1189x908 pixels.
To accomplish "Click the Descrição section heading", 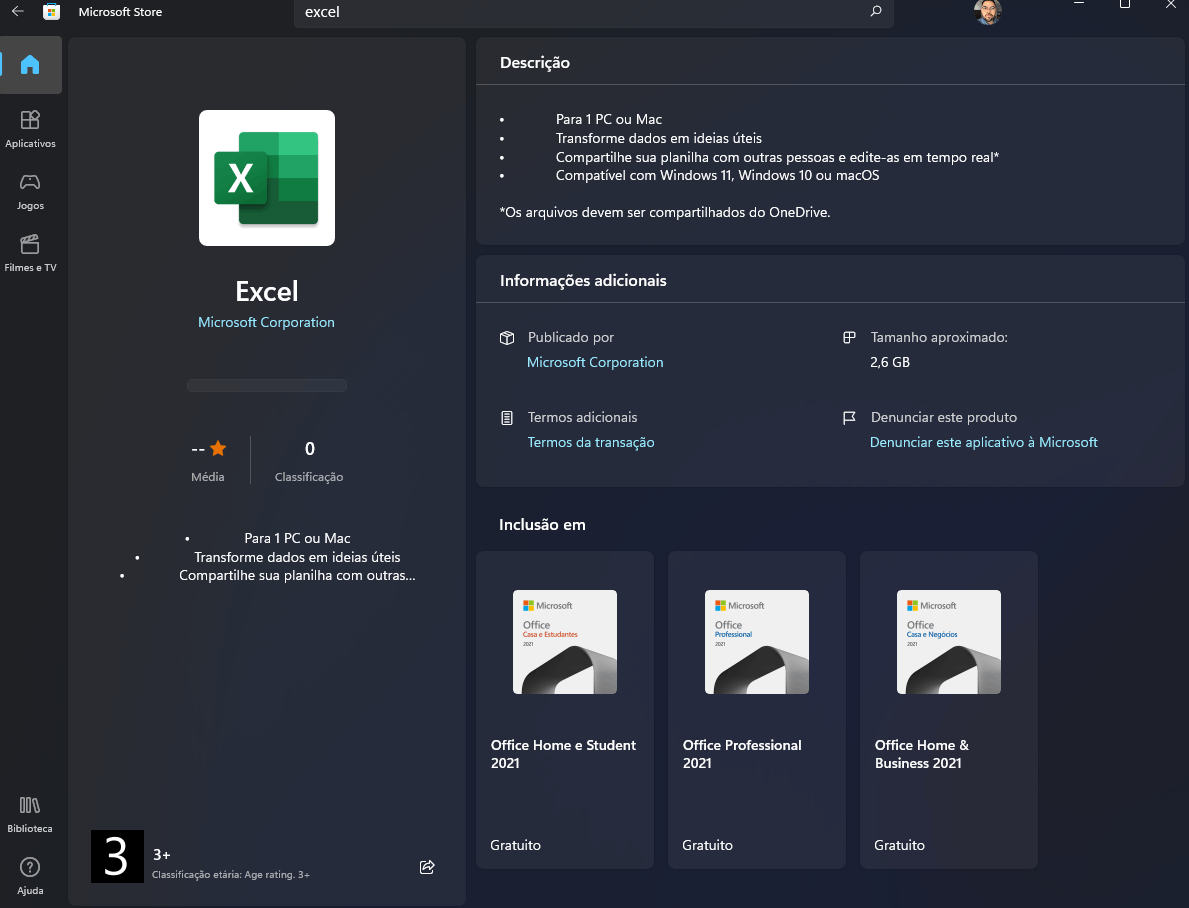I will tap(535, 63).
